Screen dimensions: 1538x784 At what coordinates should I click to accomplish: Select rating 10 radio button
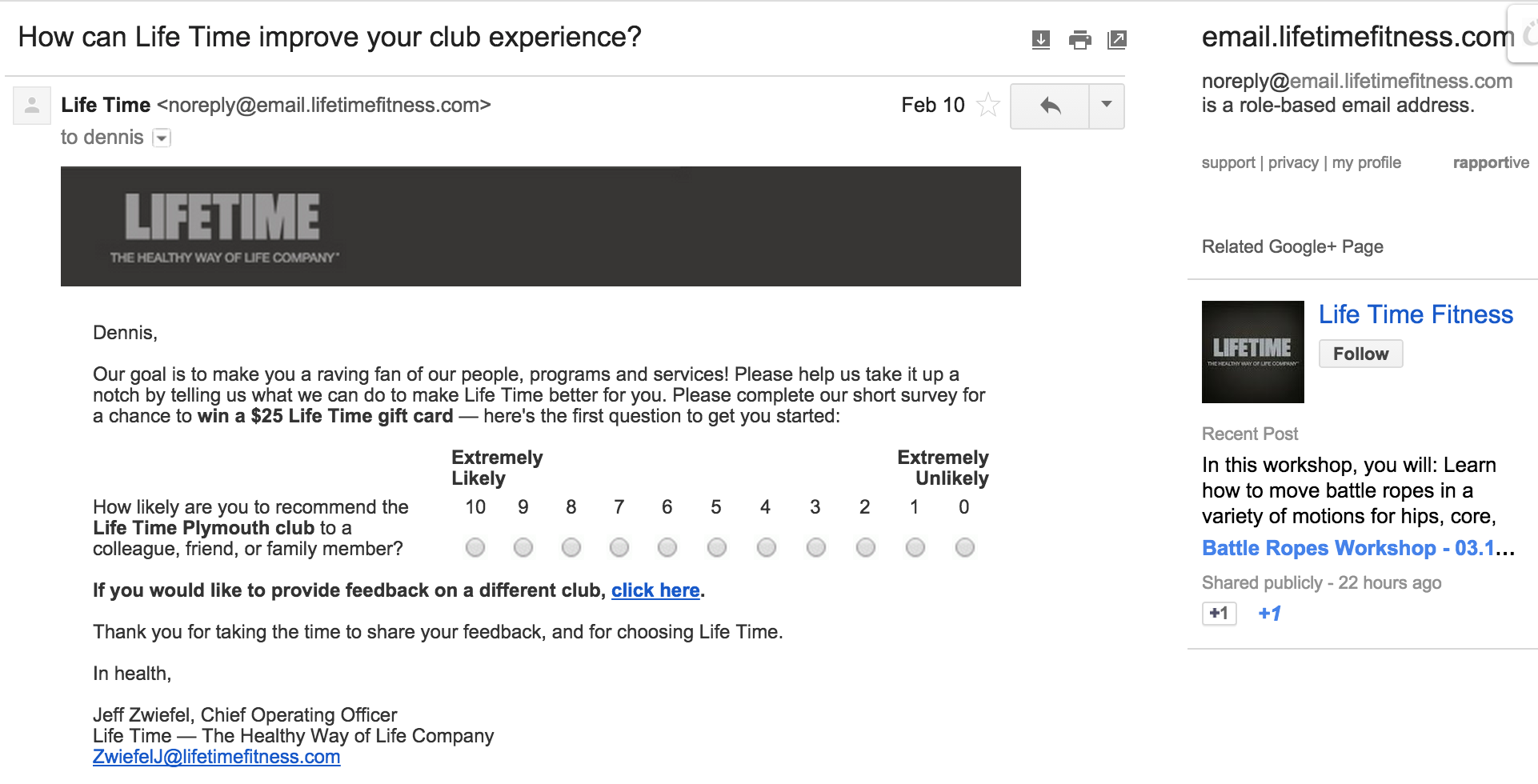click(475, 547)
